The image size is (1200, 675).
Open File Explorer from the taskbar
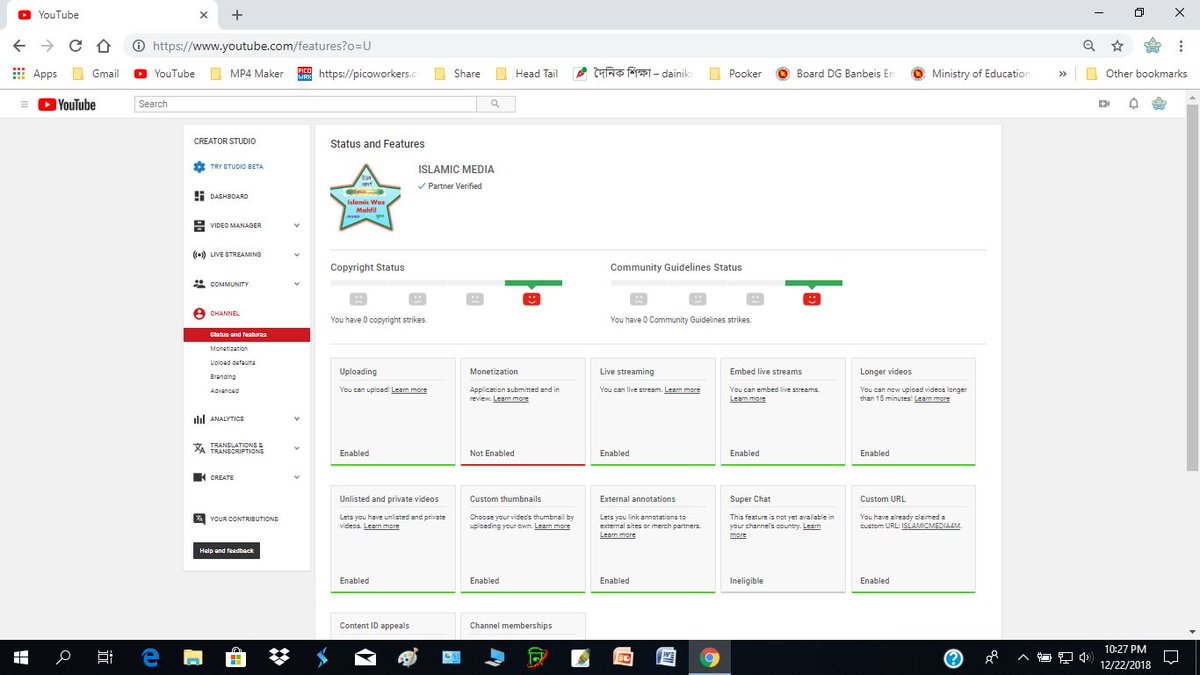tap(193, 657)
